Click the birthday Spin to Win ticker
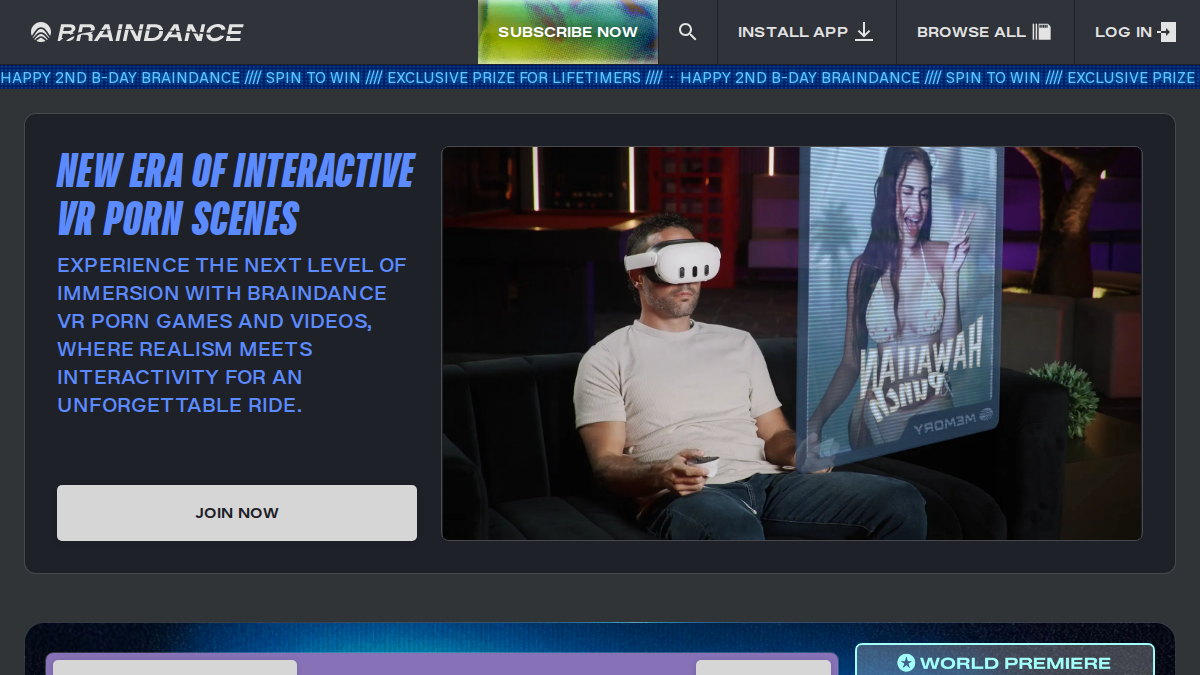Screen dimensions: 1200x675 click(x=600, y=77)
